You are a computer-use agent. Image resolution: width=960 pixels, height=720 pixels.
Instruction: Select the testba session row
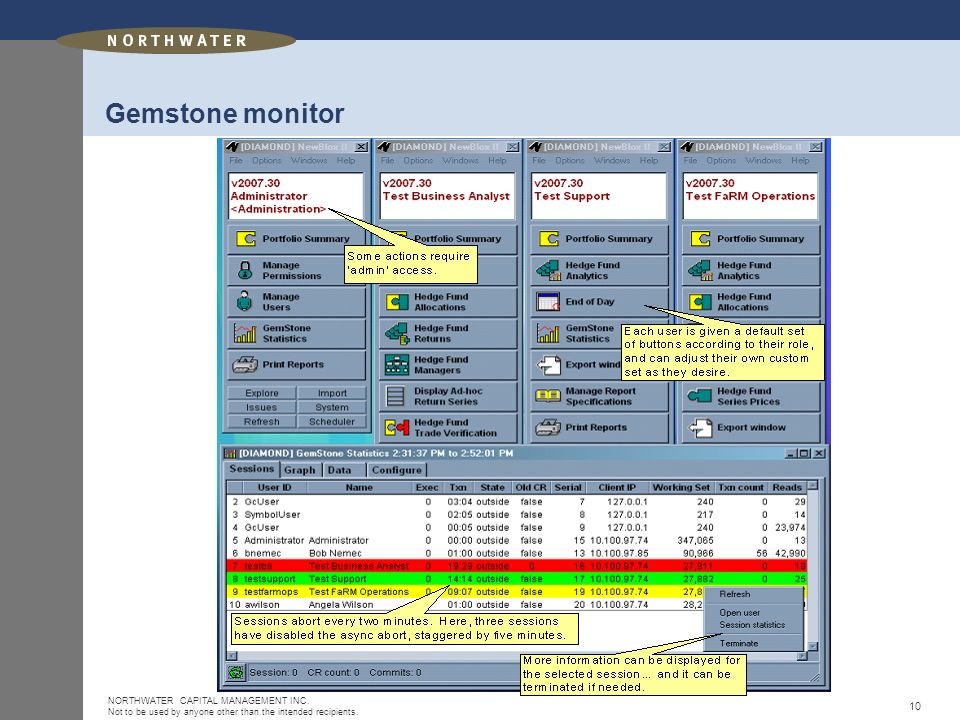pos(516,566)
